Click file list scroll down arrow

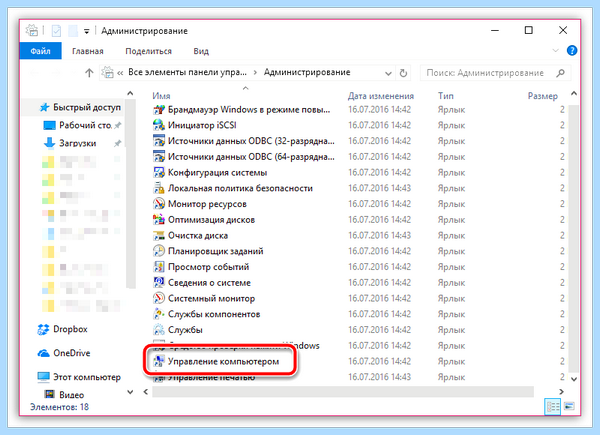(574, 379)
